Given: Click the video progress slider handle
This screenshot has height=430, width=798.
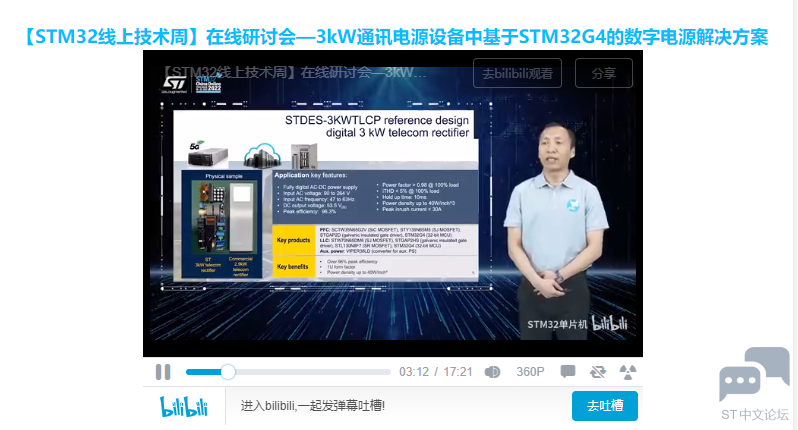Looking at the screenshot, I should click(x=228, y=372).
